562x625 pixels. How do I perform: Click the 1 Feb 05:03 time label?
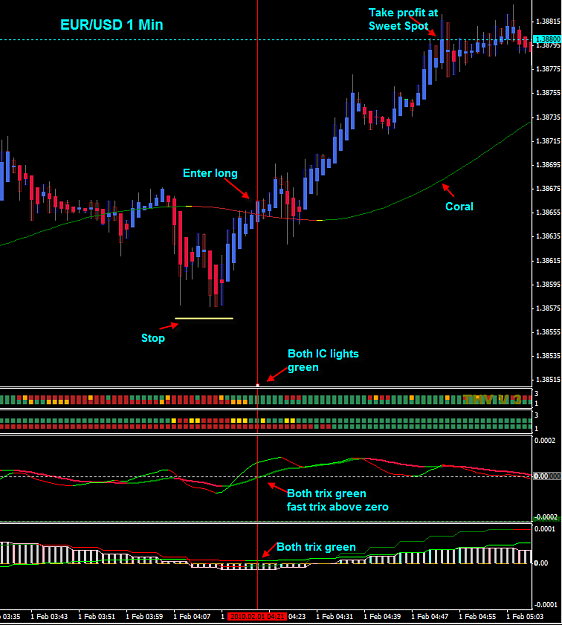tap(525, 617)
